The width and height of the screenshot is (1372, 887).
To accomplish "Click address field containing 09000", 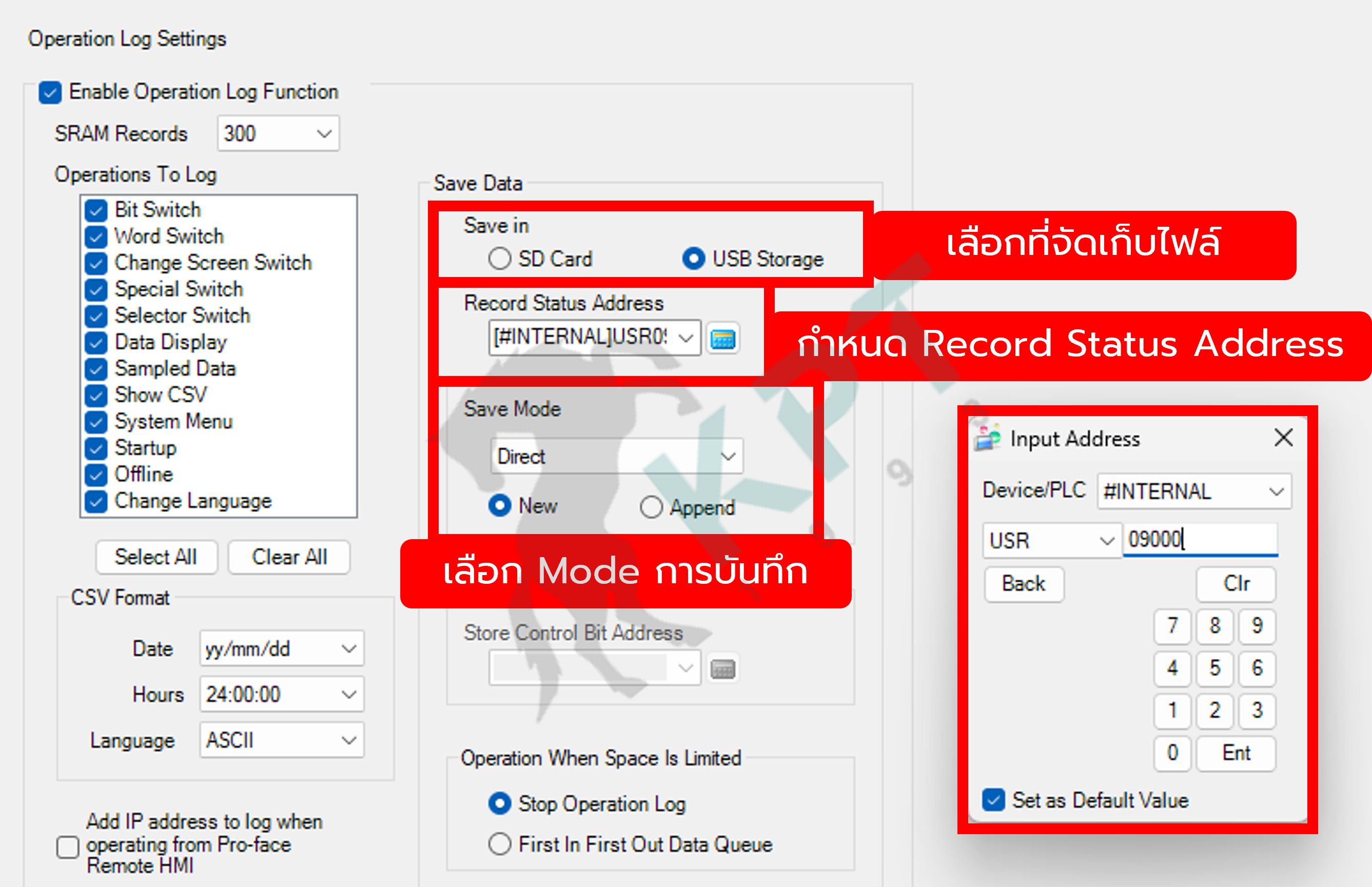I will tap(1200, 540).
